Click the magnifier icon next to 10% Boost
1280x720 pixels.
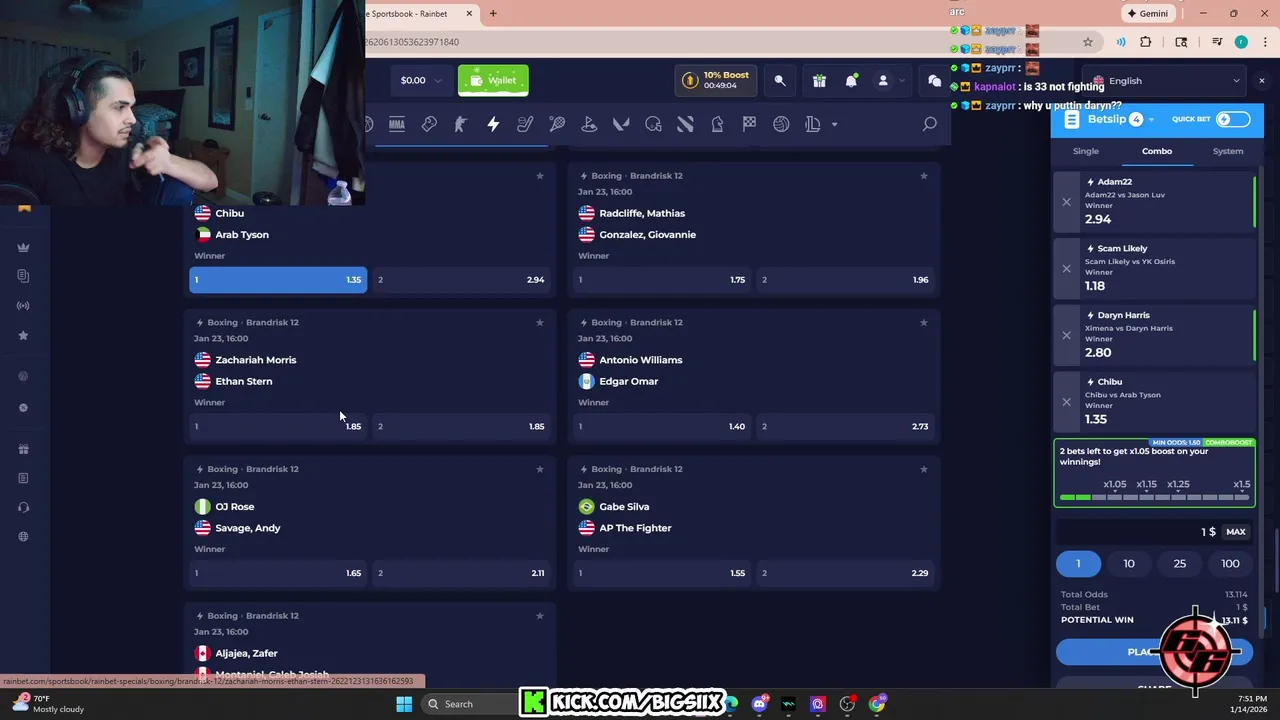click(x=780, y=81)
